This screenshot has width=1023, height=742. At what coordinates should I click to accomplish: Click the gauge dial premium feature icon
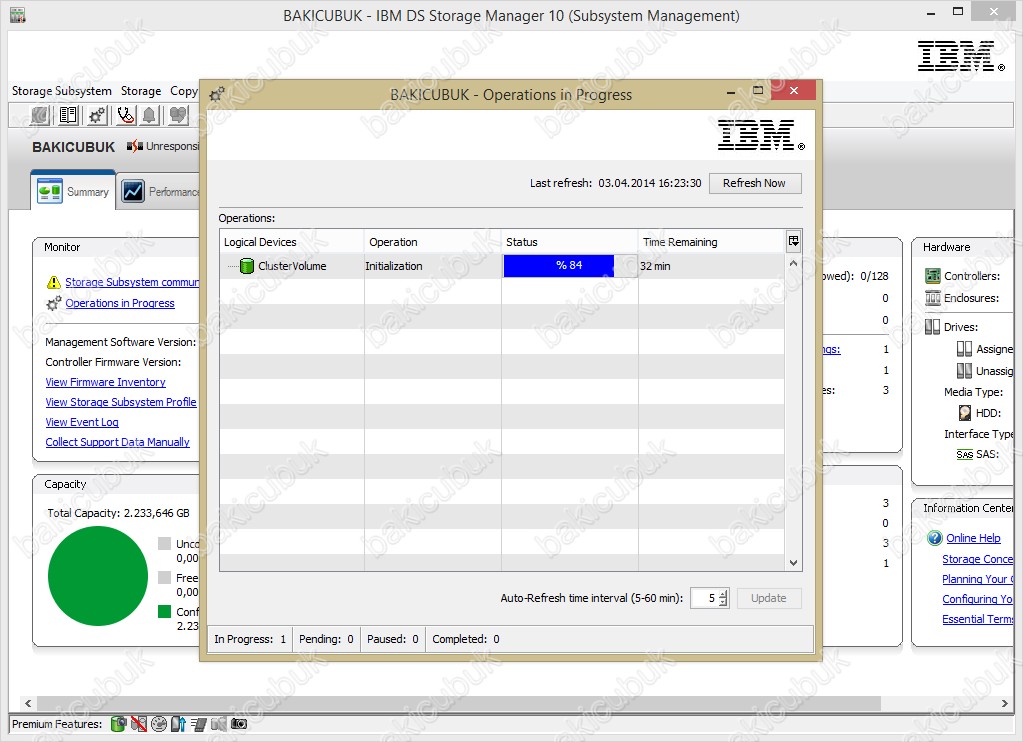159,724
